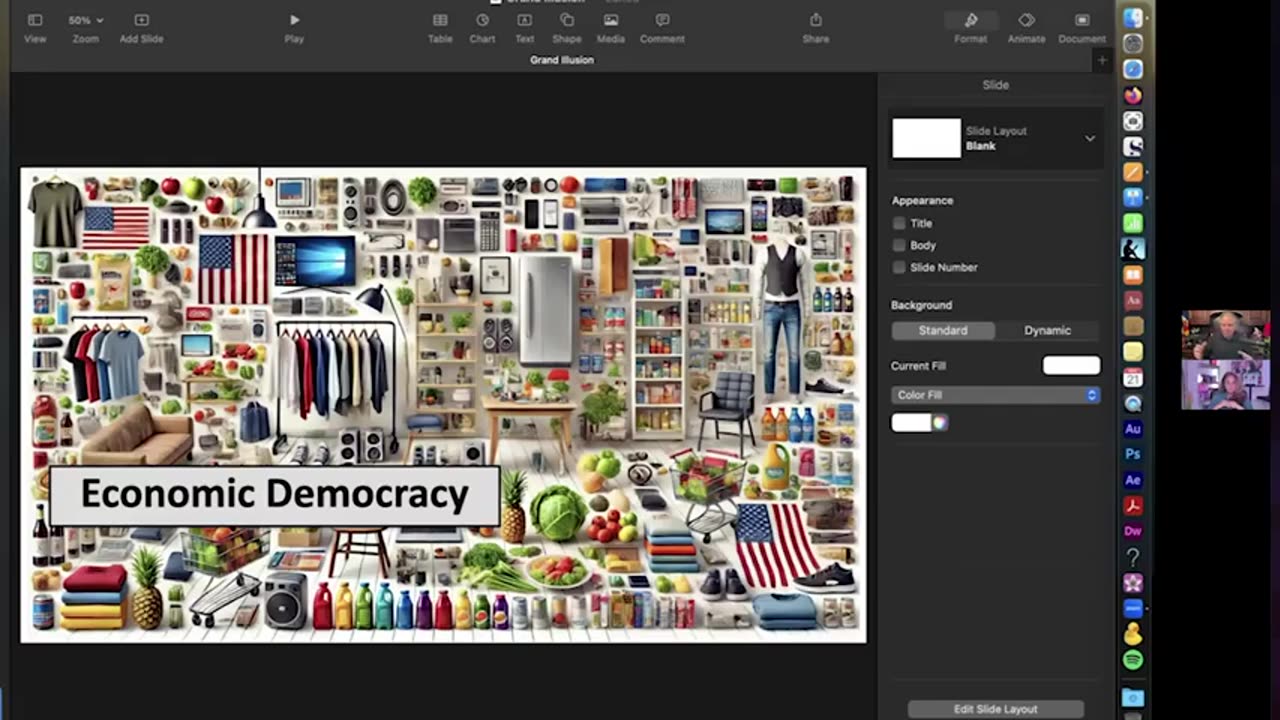This screenshot has height=720, width=1280.
Task: Open the Document inspector
Action: tap(1082, 27)
